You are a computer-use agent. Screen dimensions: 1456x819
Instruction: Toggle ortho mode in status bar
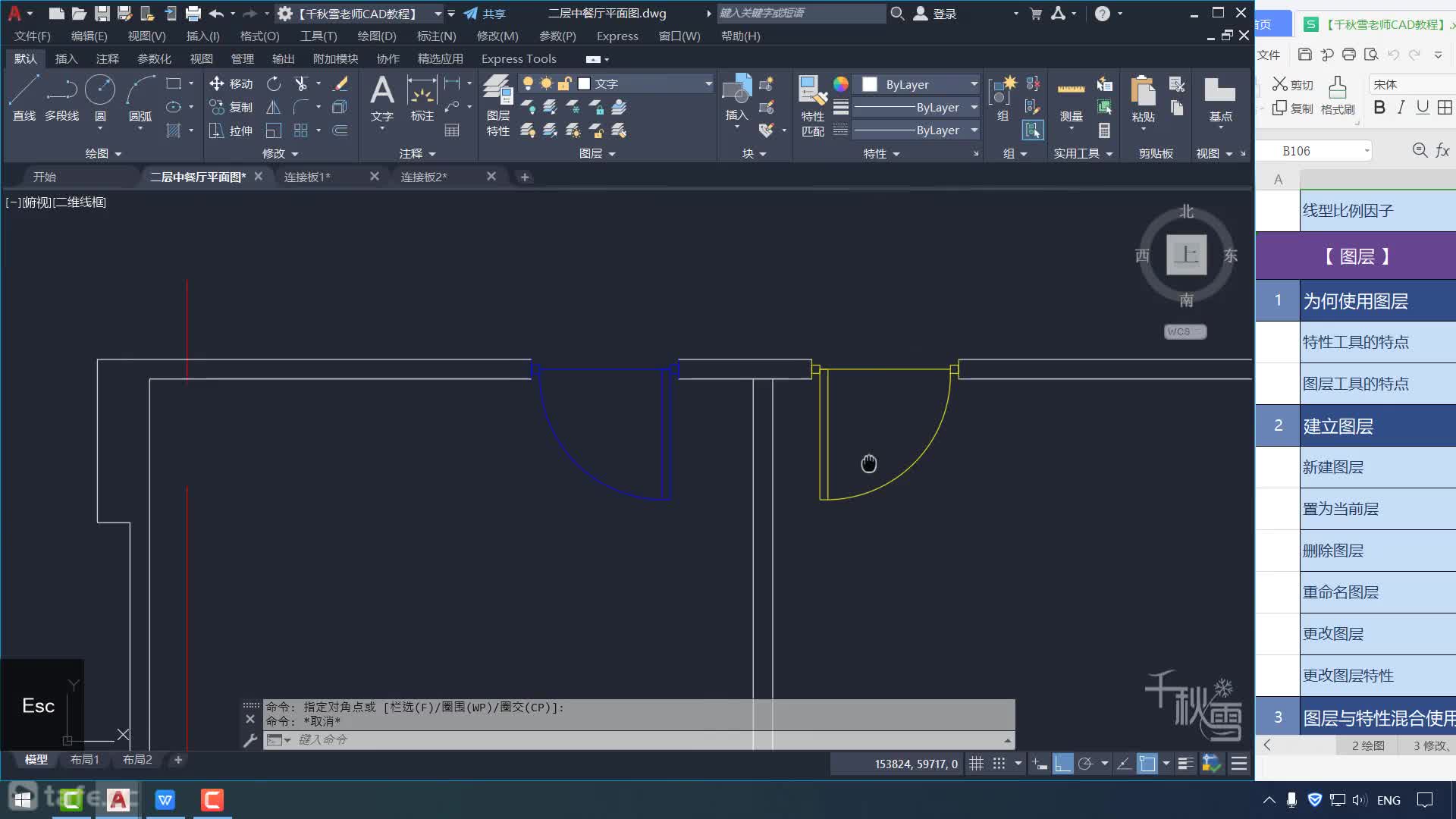pos(1063,764)
